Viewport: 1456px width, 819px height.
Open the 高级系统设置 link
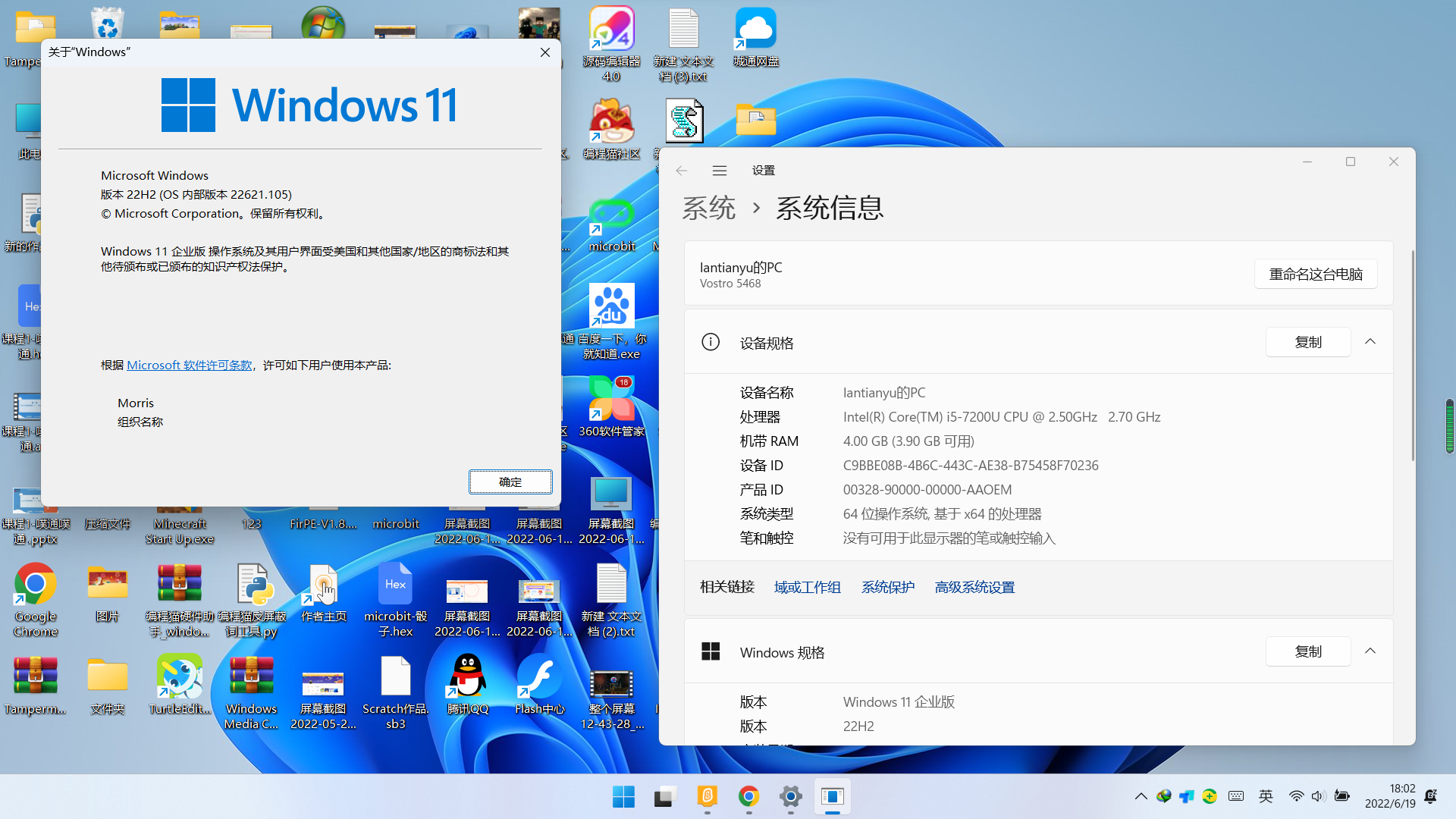(974, 587)
